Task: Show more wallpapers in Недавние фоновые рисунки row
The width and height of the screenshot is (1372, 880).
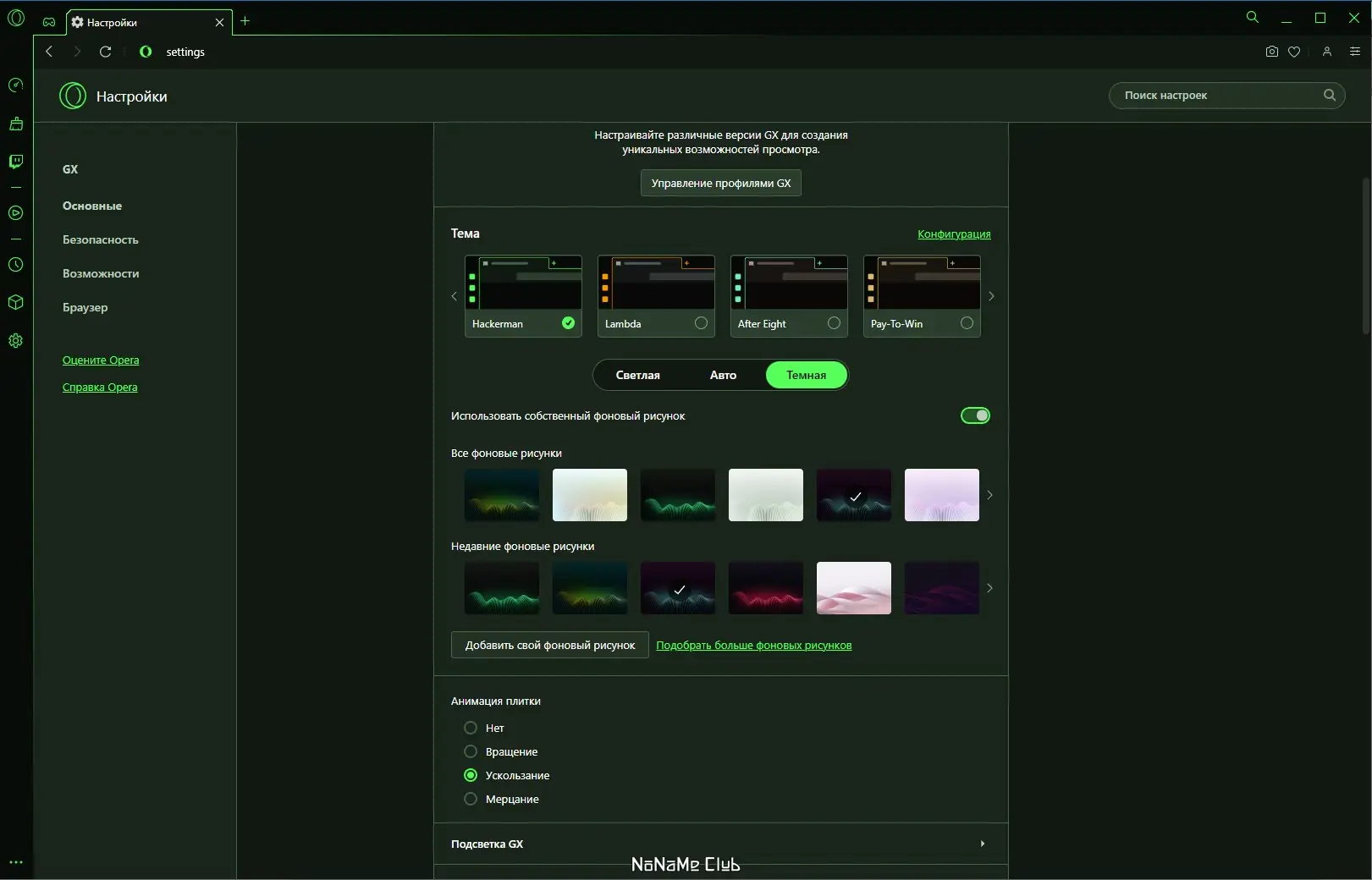Action: 989,588
